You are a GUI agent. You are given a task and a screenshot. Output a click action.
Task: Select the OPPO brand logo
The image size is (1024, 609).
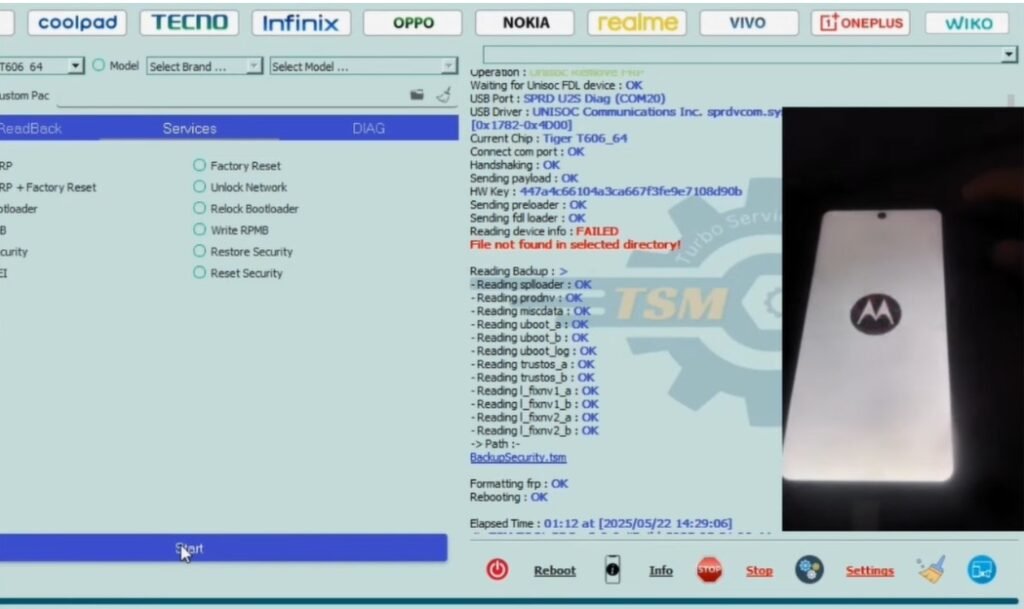pyautogui.click(x=413, y=23)
